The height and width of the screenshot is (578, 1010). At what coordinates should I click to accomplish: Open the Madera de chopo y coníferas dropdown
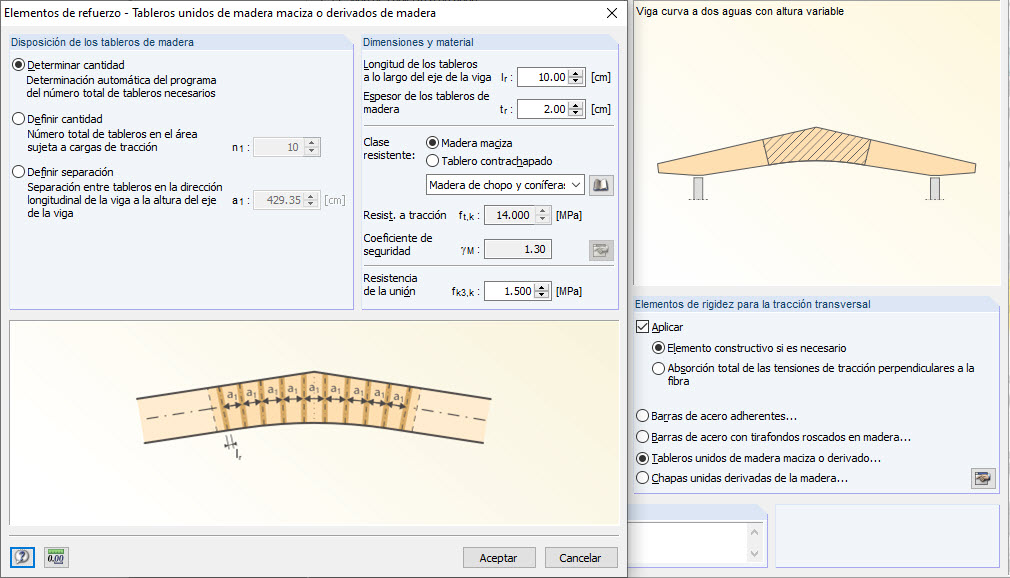pos(505,185)
